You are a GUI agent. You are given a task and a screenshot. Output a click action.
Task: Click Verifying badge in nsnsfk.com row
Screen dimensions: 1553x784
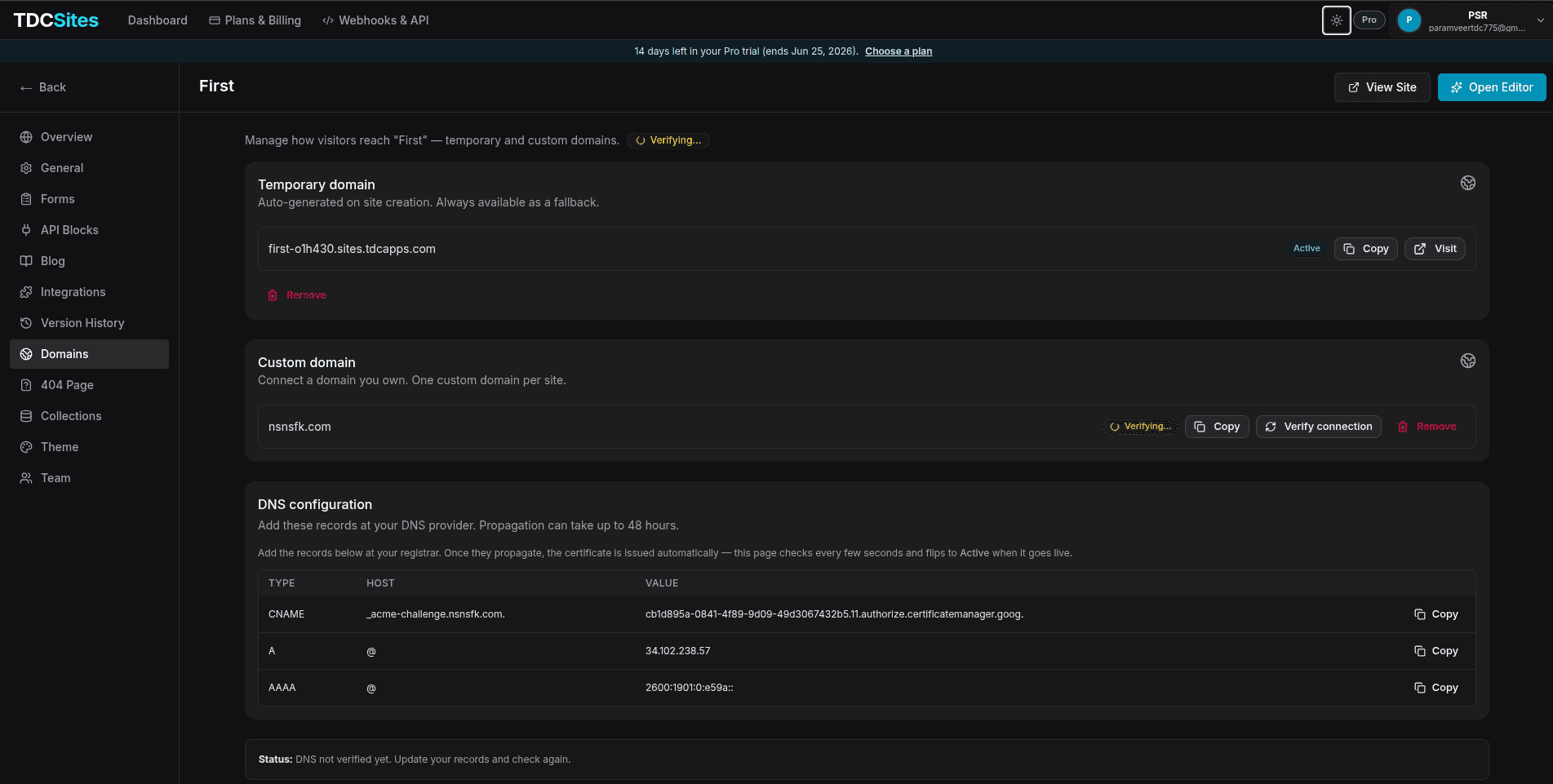click(x=1142, y=427)
